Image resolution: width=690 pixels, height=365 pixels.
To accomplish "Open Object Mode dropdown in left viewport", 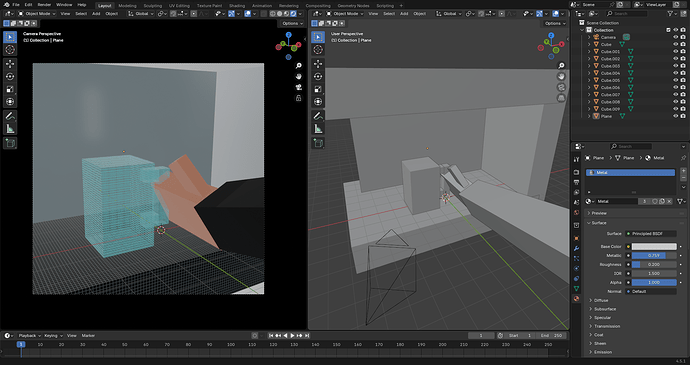I will pyautogui.click(x=37, y=14).
